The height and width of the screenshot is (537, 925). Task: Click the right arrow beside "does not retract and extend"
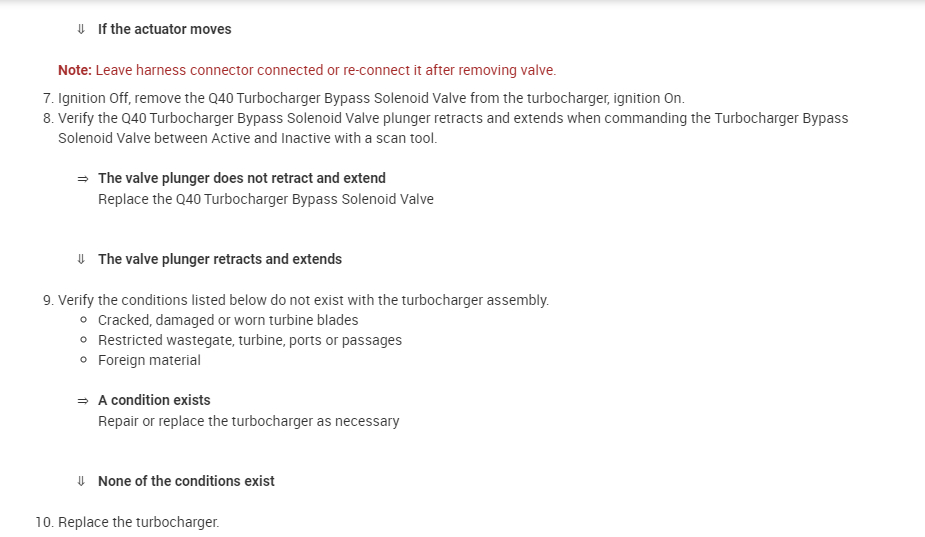pyautogui.click(x=82, y=178)
